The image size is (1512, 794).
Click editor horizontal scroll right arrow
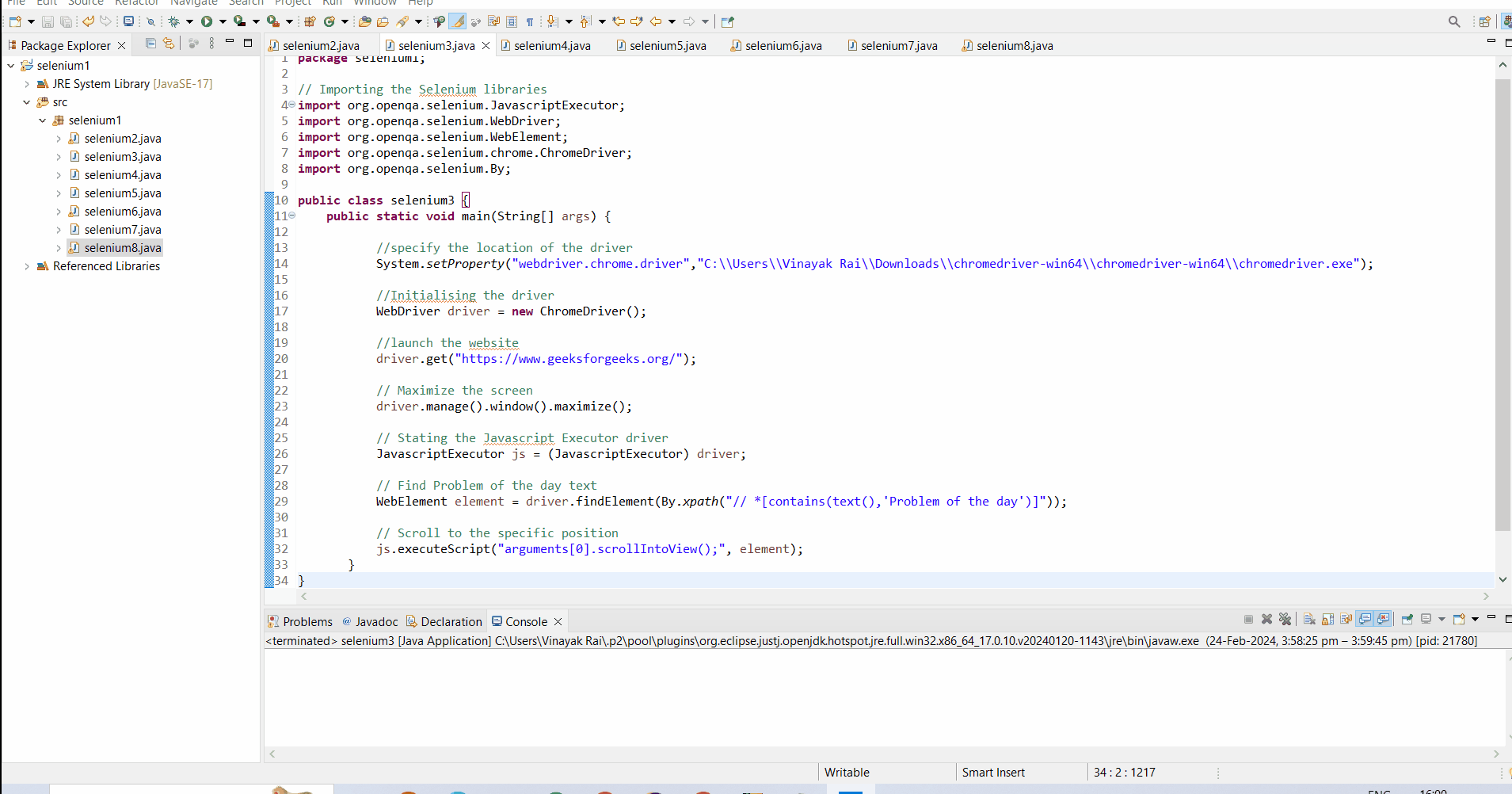click(1486, 596)
